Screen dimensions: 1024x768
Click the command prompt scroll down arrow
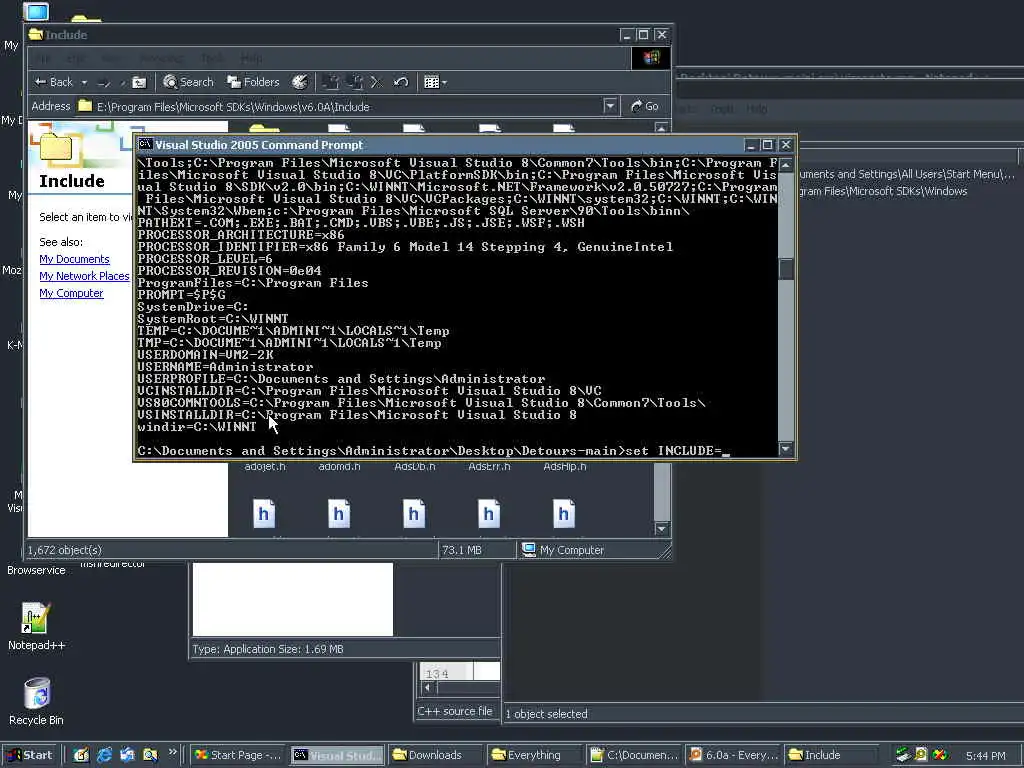point(786,449)
